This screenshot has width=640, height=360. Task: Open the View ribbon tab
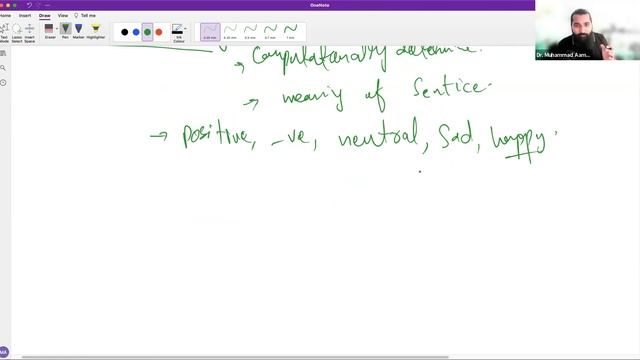63,16
